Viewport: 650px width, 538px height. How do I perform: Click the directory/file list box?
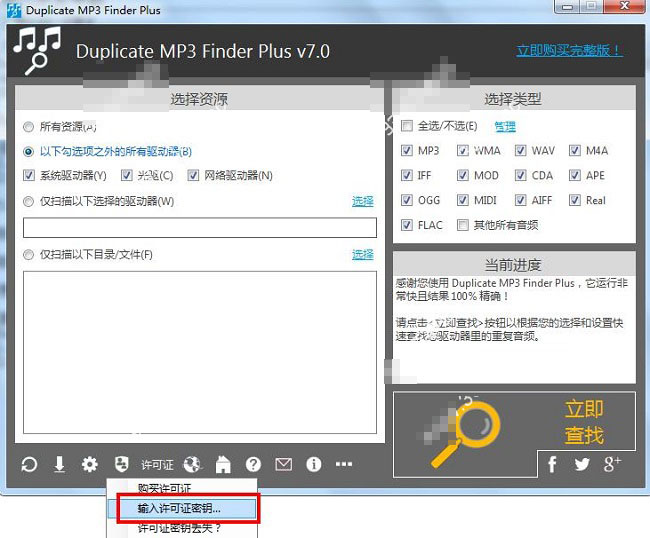coord(200,352)
